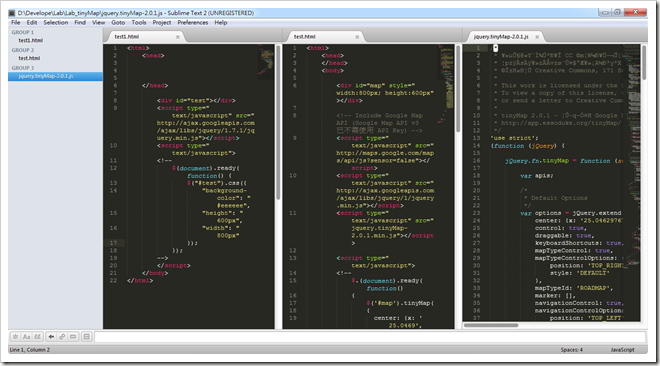The width and height of the screenshot is (660, 366).
Task: Close the test.html tab
Action: point(357,37)
